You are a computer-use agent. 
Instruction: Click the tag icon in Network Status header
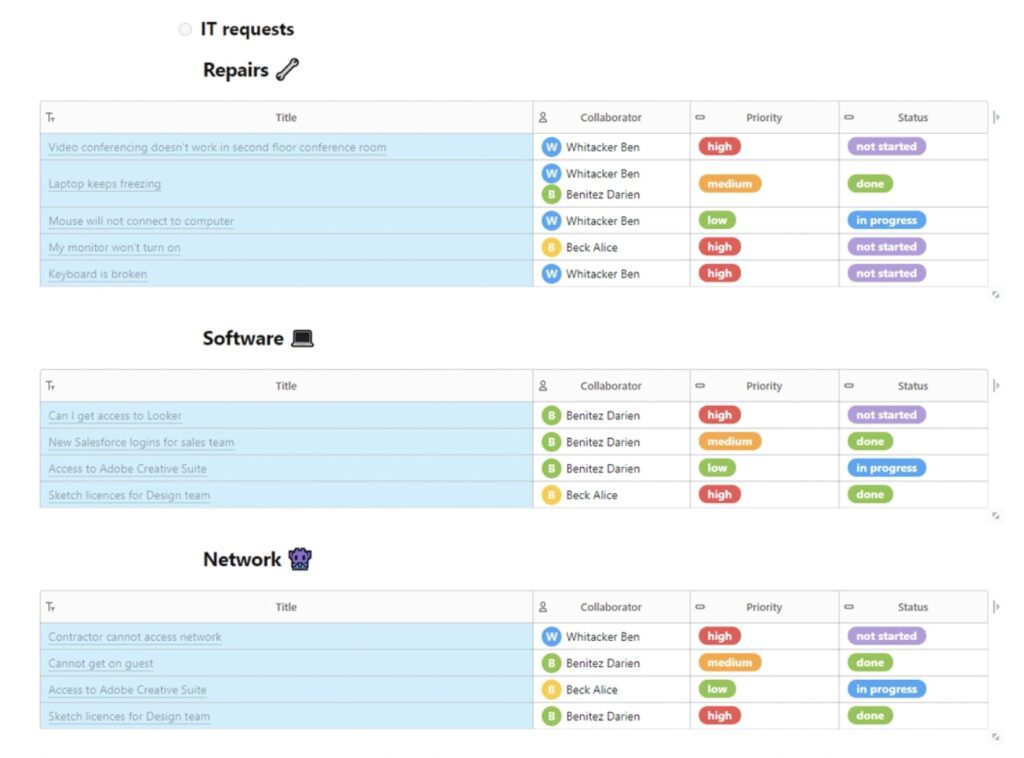(x=849, y=607)
